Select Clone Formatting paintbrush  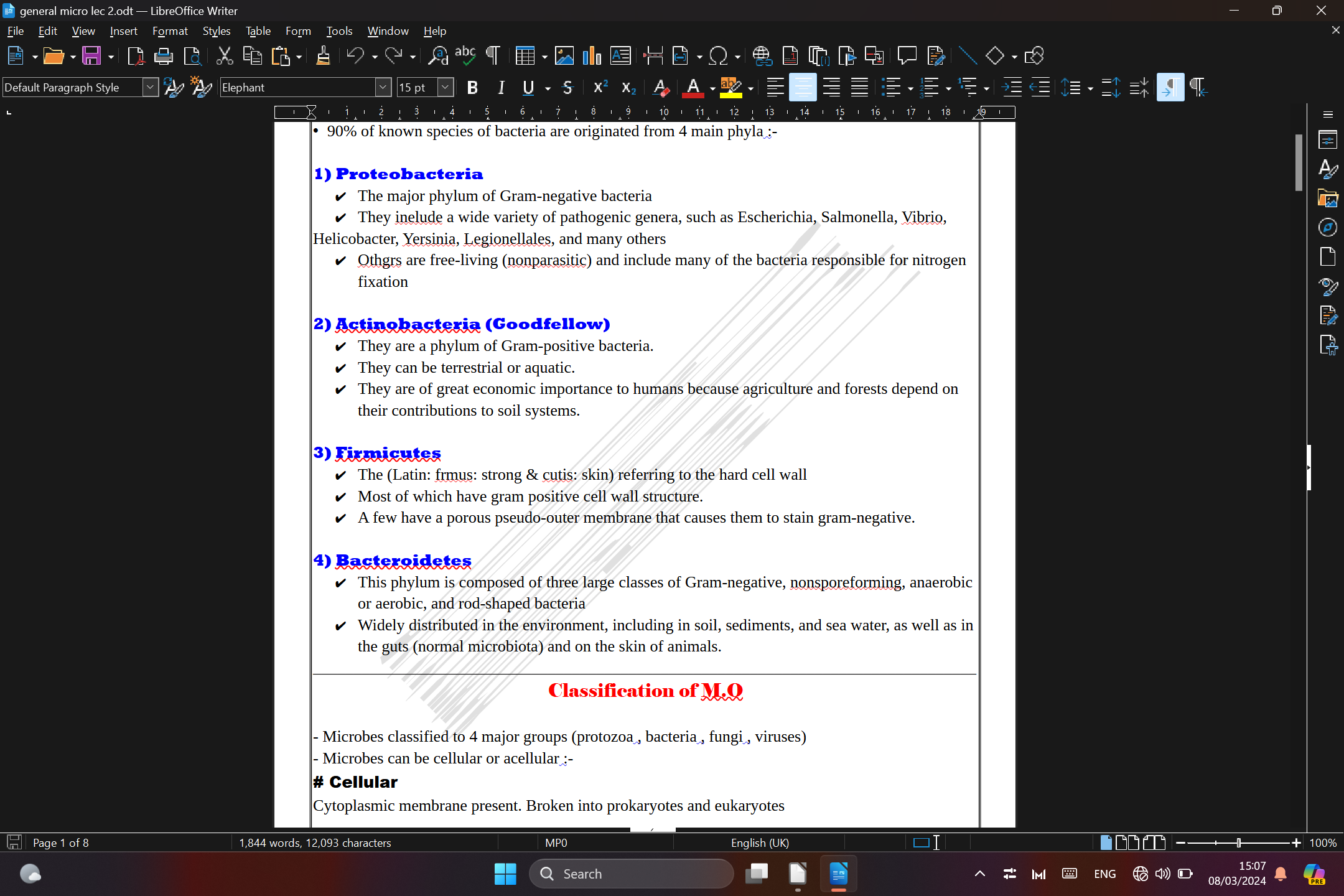pos(323,56)
